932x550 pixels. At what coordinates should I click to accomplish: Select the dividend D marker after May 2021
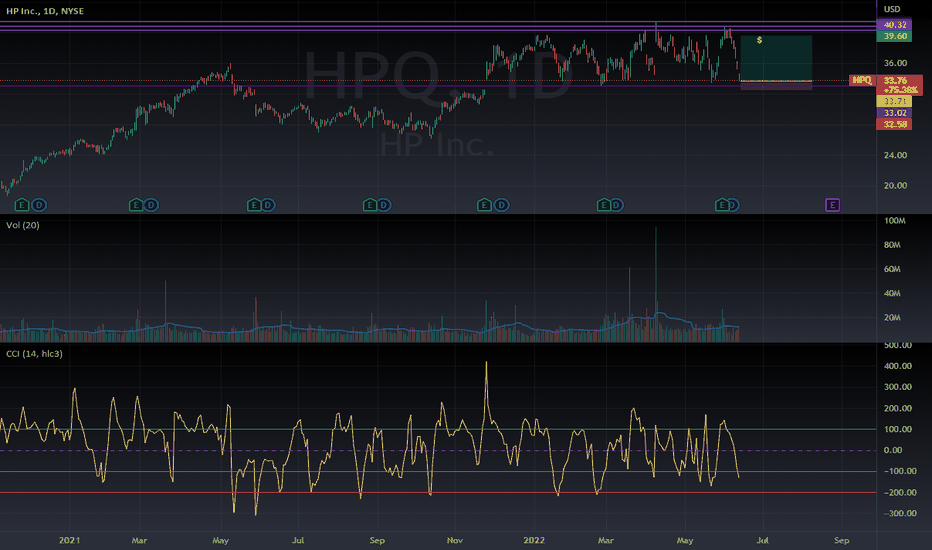pos(268,205)
